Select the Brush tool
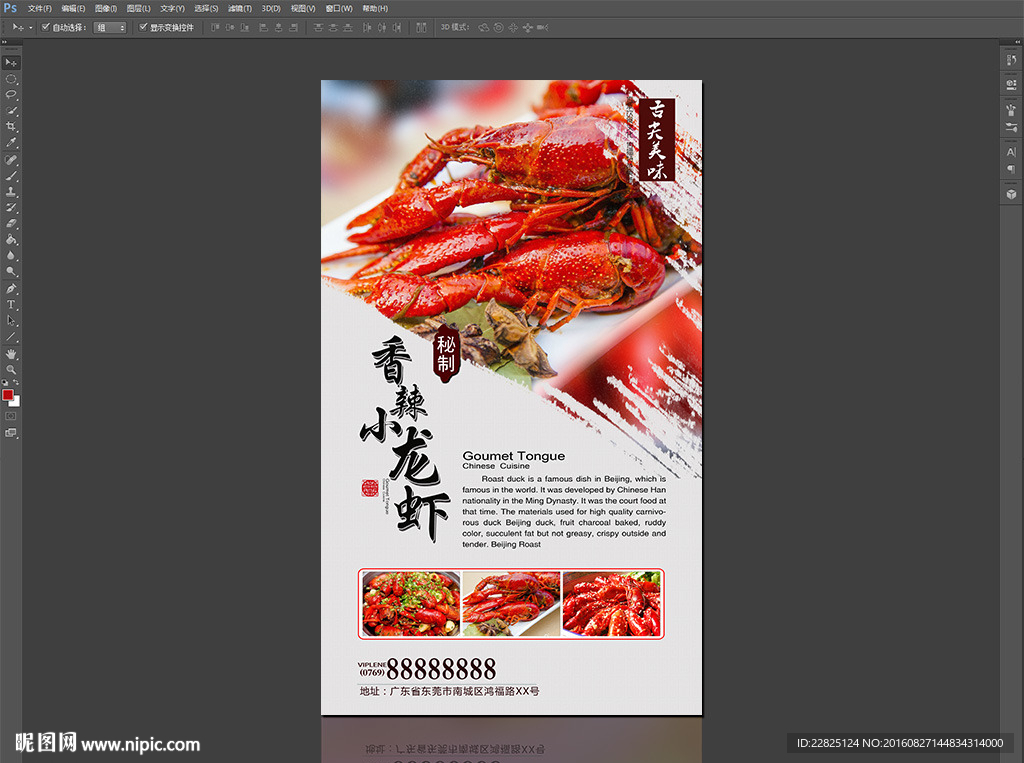 coord(11,176)
